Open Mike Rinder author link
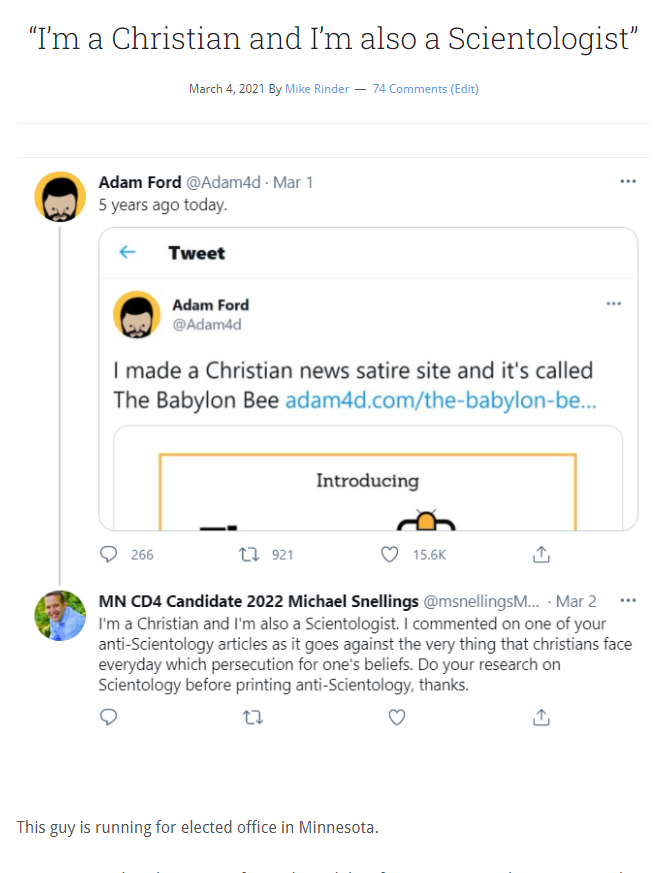Image resolution: width=659 pixels, height=873 pixels. pyautogui.click(x=317, y=89)
